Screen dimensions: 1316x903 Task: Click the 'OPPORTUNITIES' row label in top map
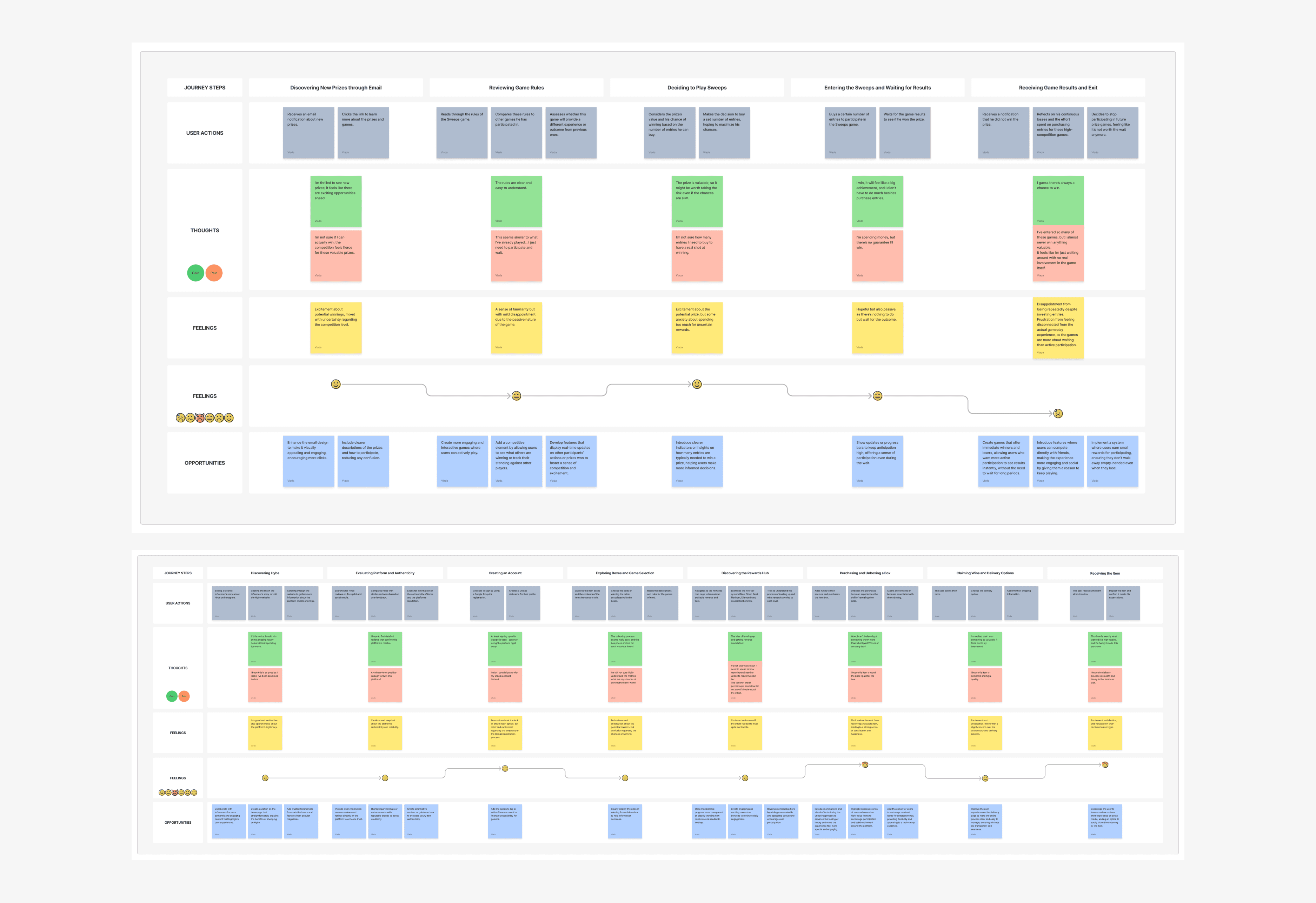tap(205, 463)
